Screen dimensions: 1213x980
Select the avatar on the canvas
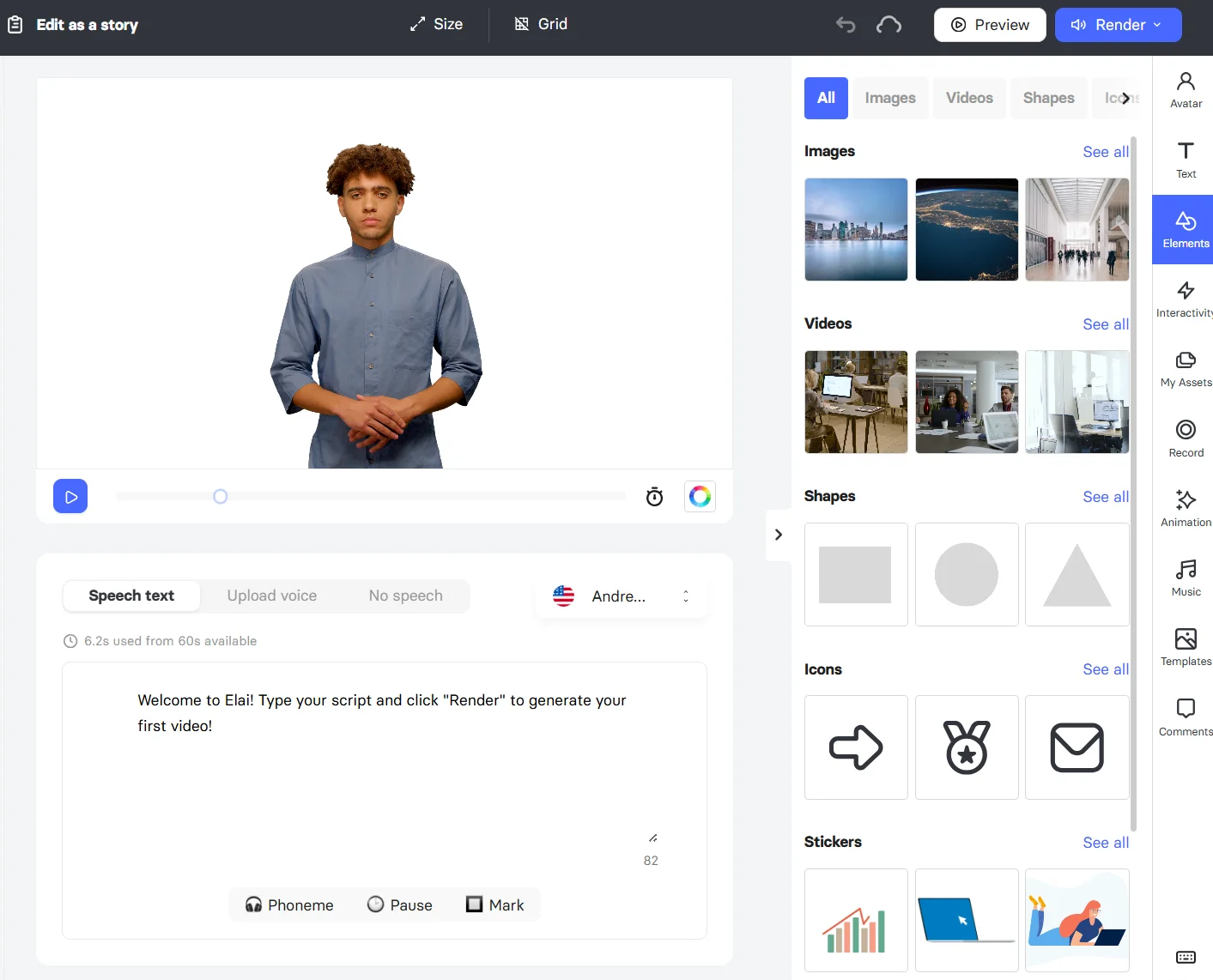tap(375, 305)
